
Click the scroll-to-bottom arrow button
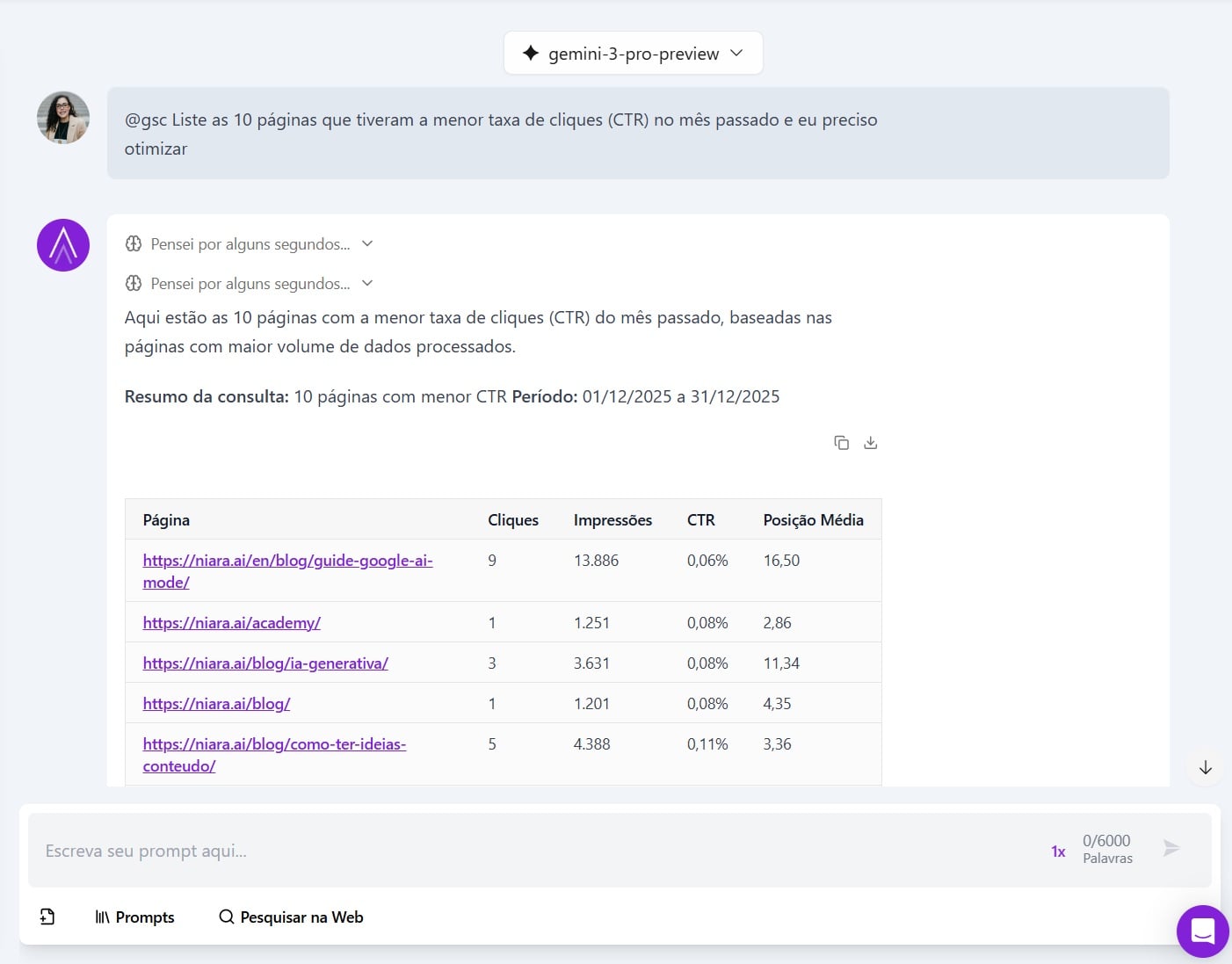point(1205,768)
